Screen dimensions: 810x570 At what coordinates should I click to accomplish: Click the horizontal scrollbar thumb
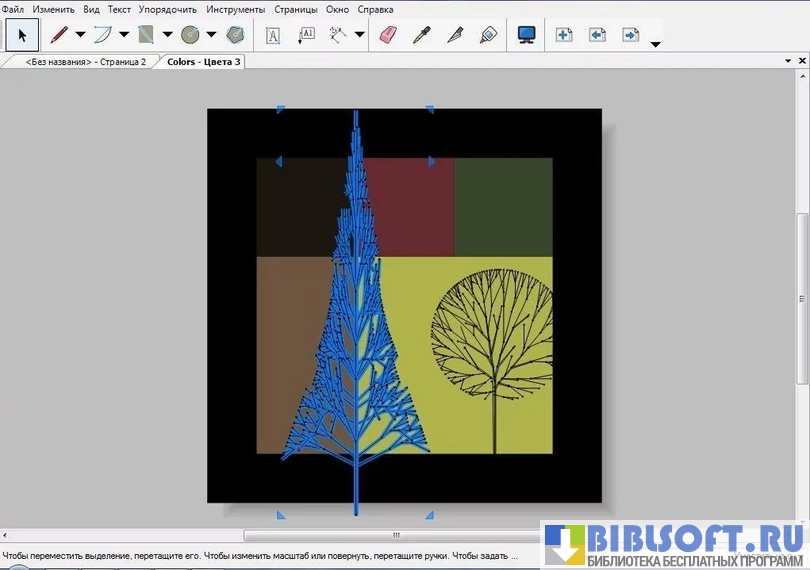coord(395,535)
